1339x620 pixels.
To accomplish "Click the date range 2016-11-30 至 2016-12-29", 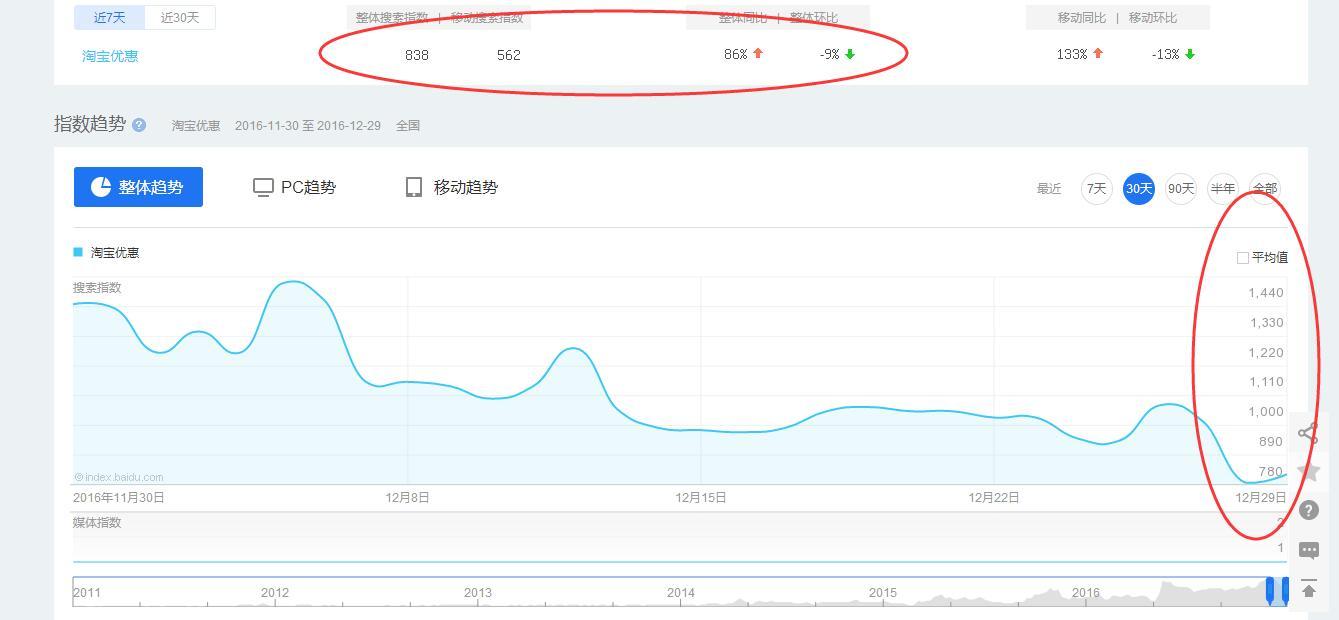I will pyautogui.click(x=308, y=125).
